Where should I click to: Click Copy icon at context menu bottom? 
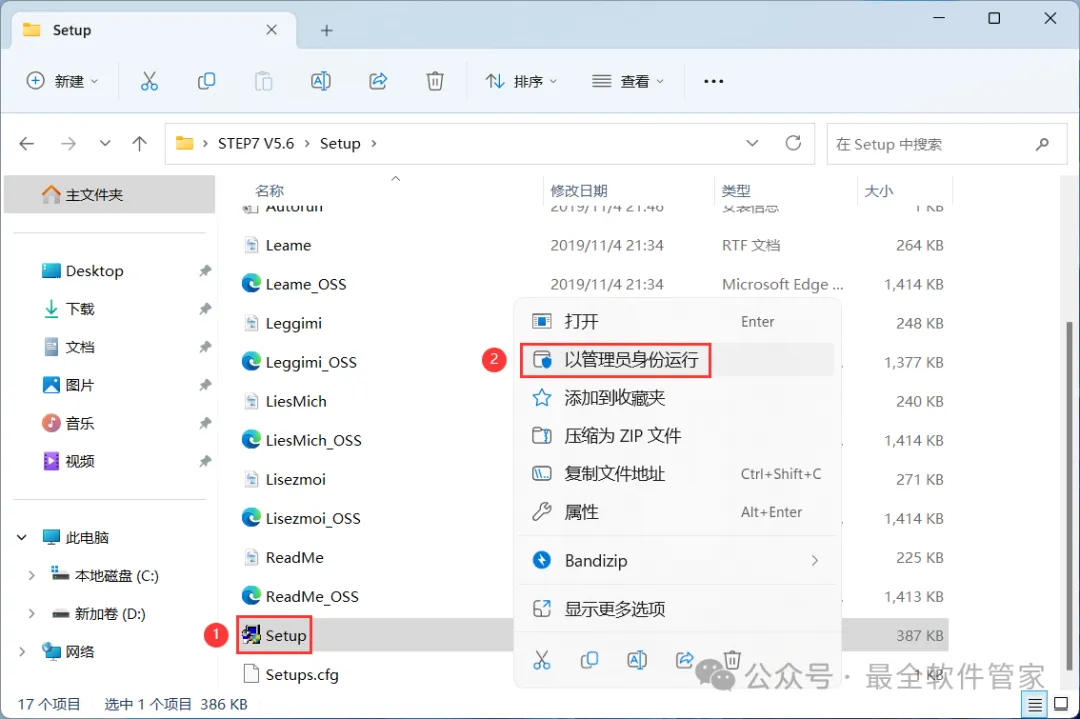(590, 660)
